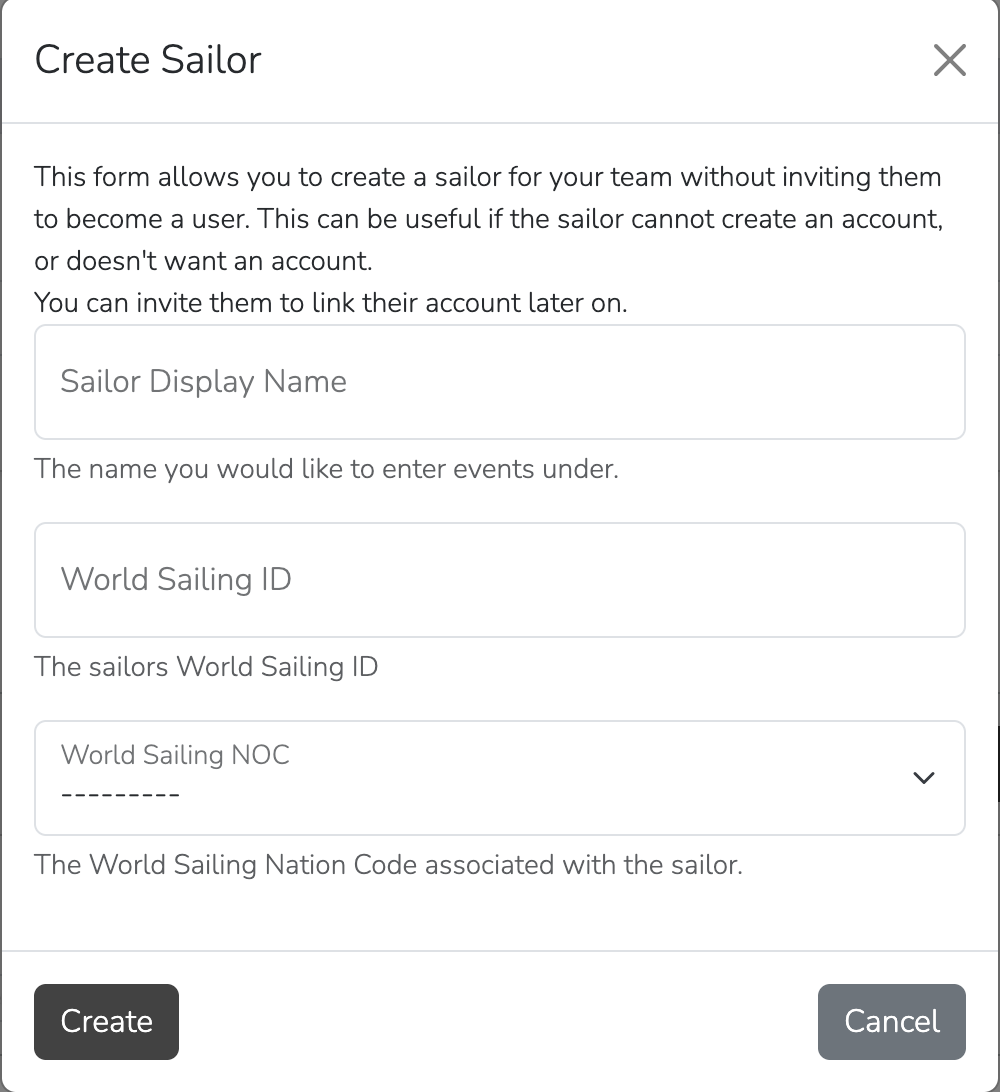Click the "This form allows you" description line
1000x1092 pixels.
coord(487,178)
